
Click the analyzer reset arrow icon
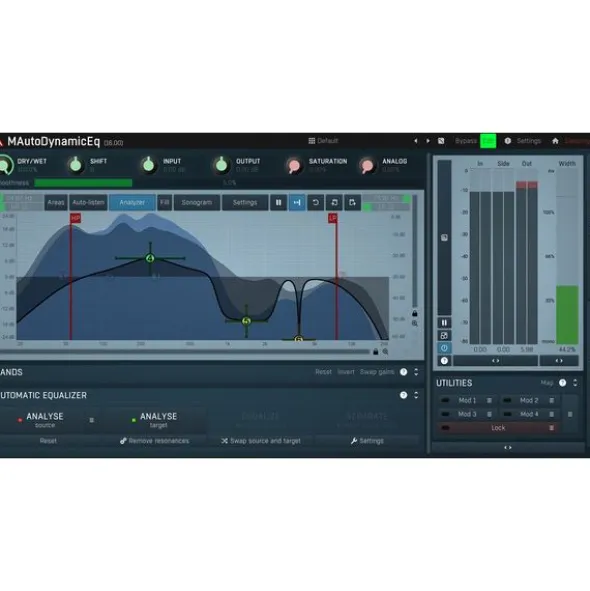pos(316,202)
